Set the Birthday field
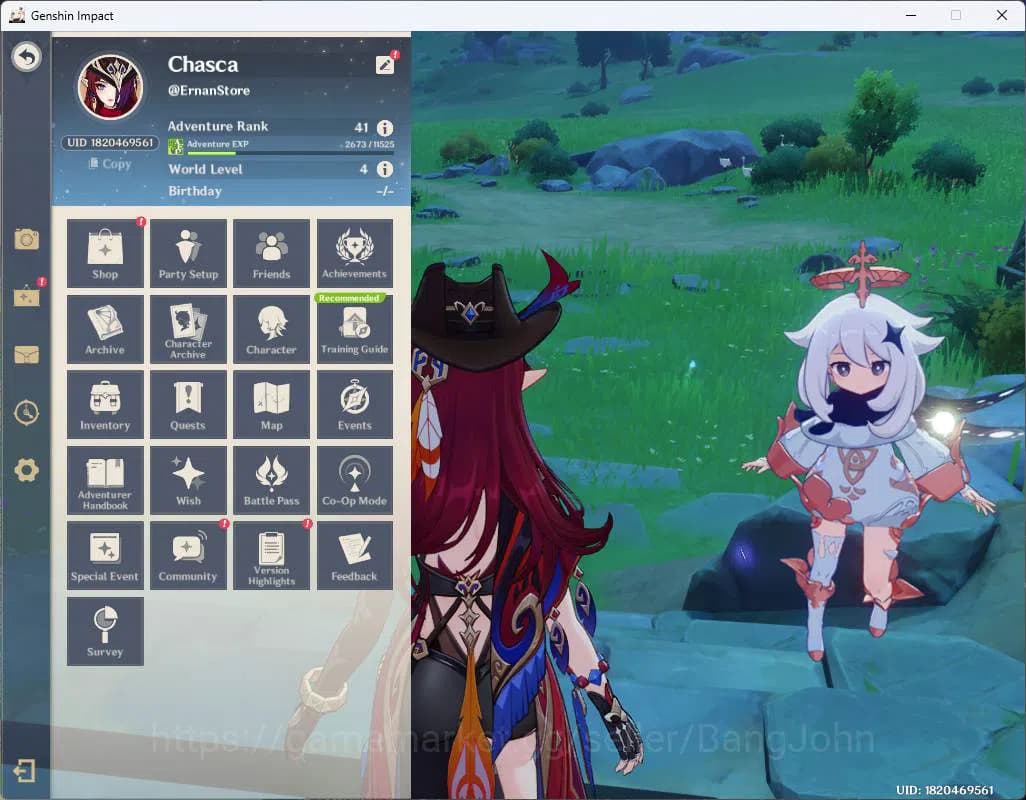This screenshot has width=1026, height=800. pyautogui.click(x=281, y=191)
